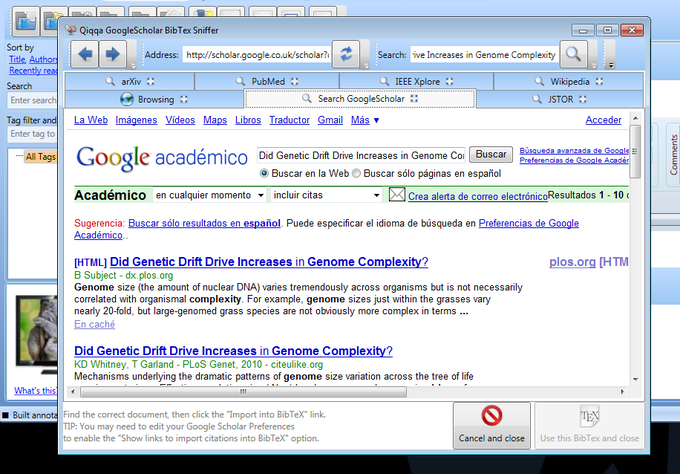Switch to the IEEE Xplore tab
The width and height of the screenshot is (680, 474).
point(416,81)
